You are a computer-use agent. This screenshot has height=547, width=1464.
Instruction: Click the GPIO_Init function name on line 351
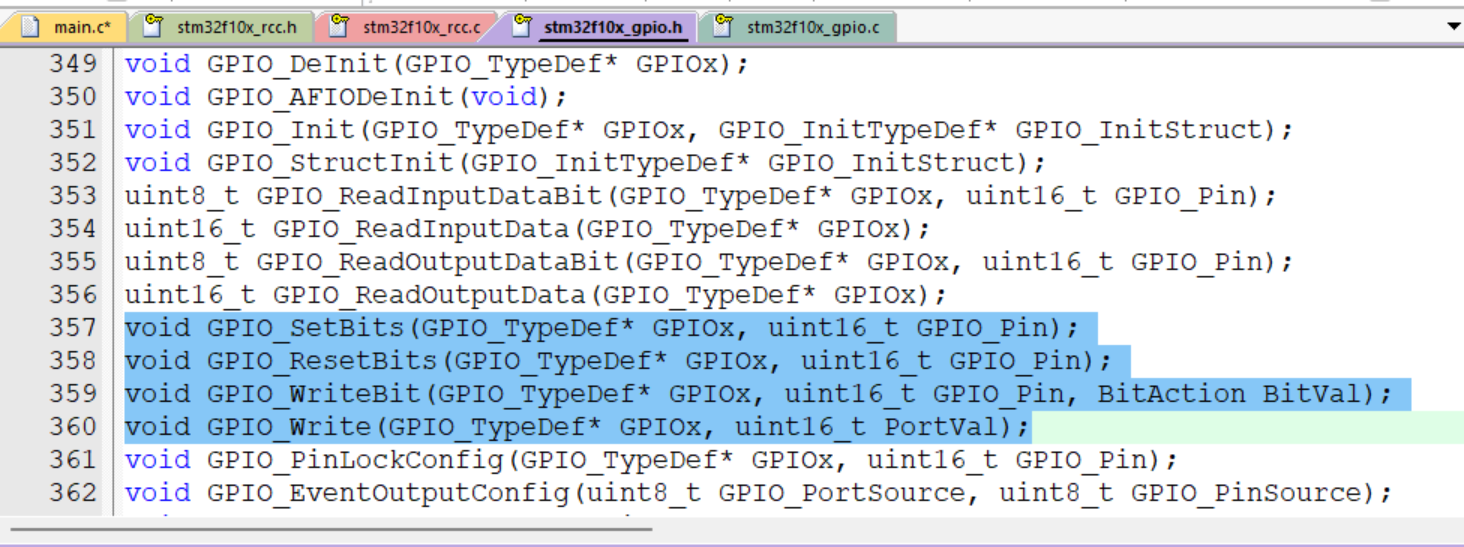[x=281, y=130]
